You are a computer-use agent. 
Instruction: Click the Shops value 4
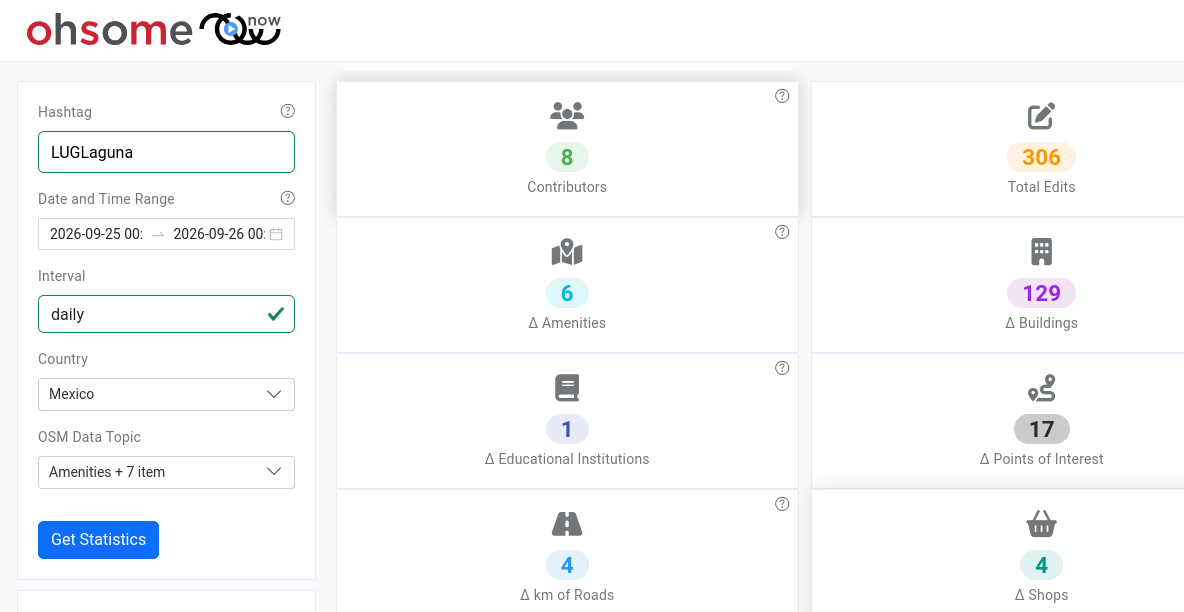pyautogui.click(x=1041, y=565)
